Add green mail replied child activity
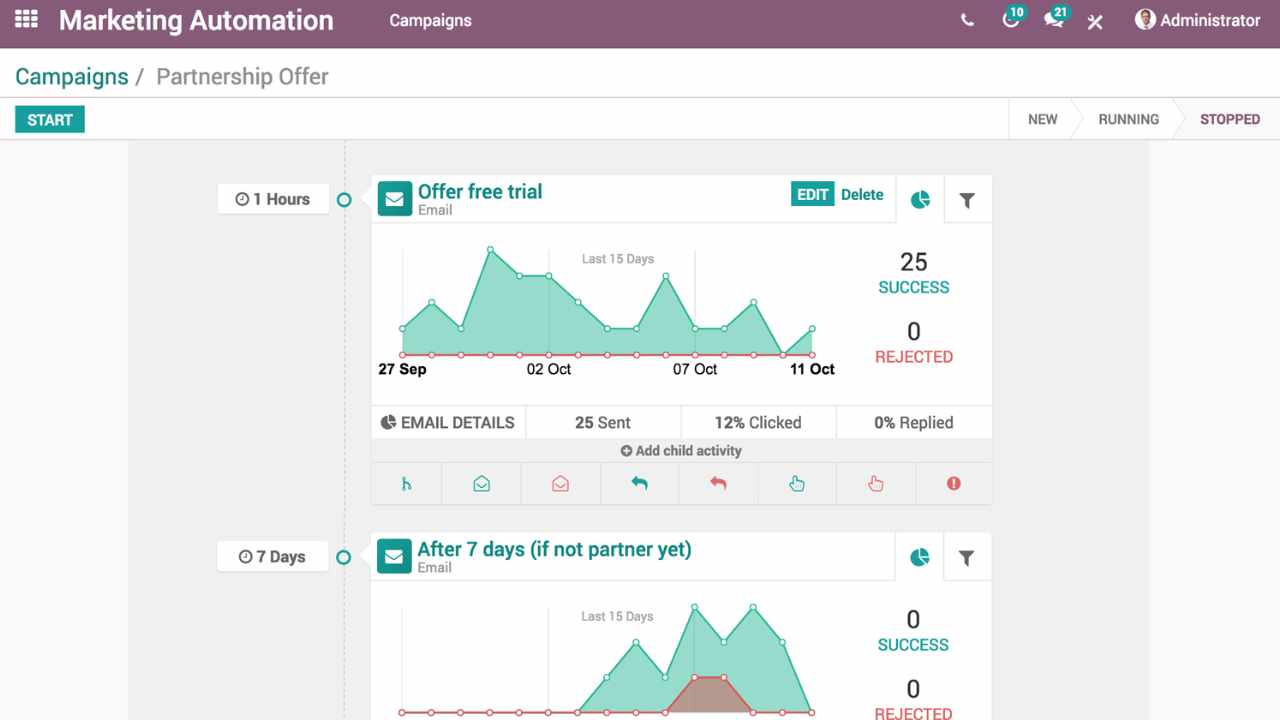Screen dimensions: 1280x720 tap(639, 484)
